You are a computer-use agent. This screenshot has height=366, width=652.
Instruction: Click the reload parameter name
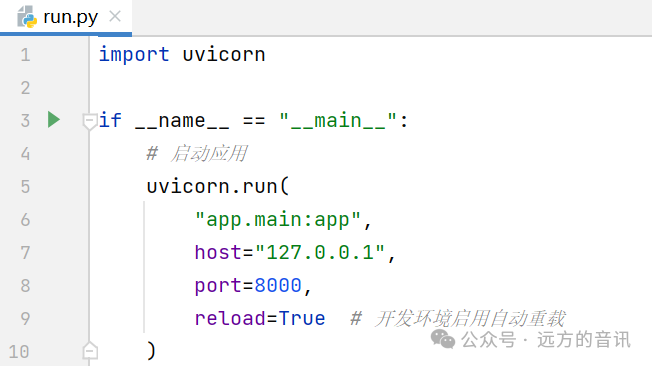(x=230, y=319)
